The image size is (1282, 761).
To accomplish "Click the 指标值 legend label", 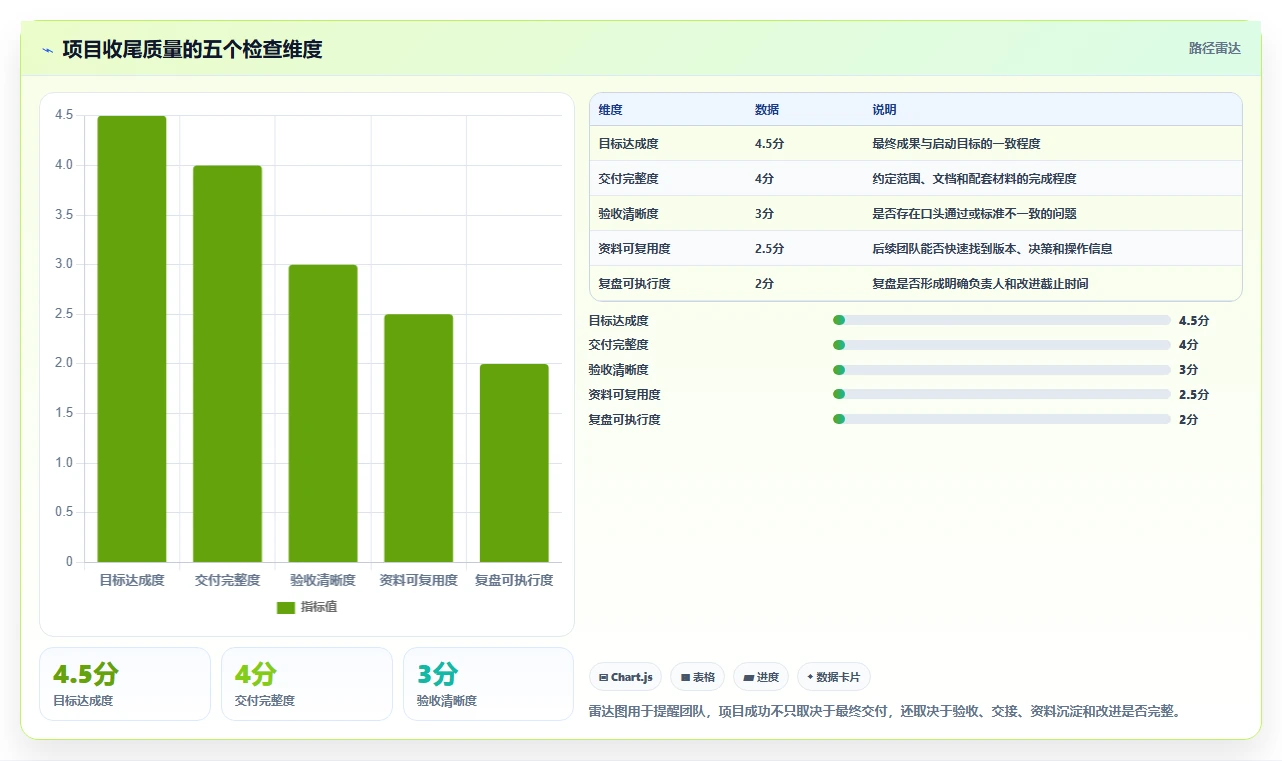I will 319,607.
